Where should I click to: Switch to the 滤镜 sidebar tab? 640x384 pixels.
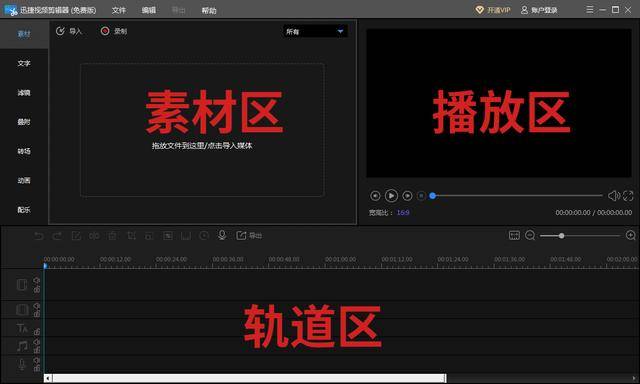[x=24, y=93]
